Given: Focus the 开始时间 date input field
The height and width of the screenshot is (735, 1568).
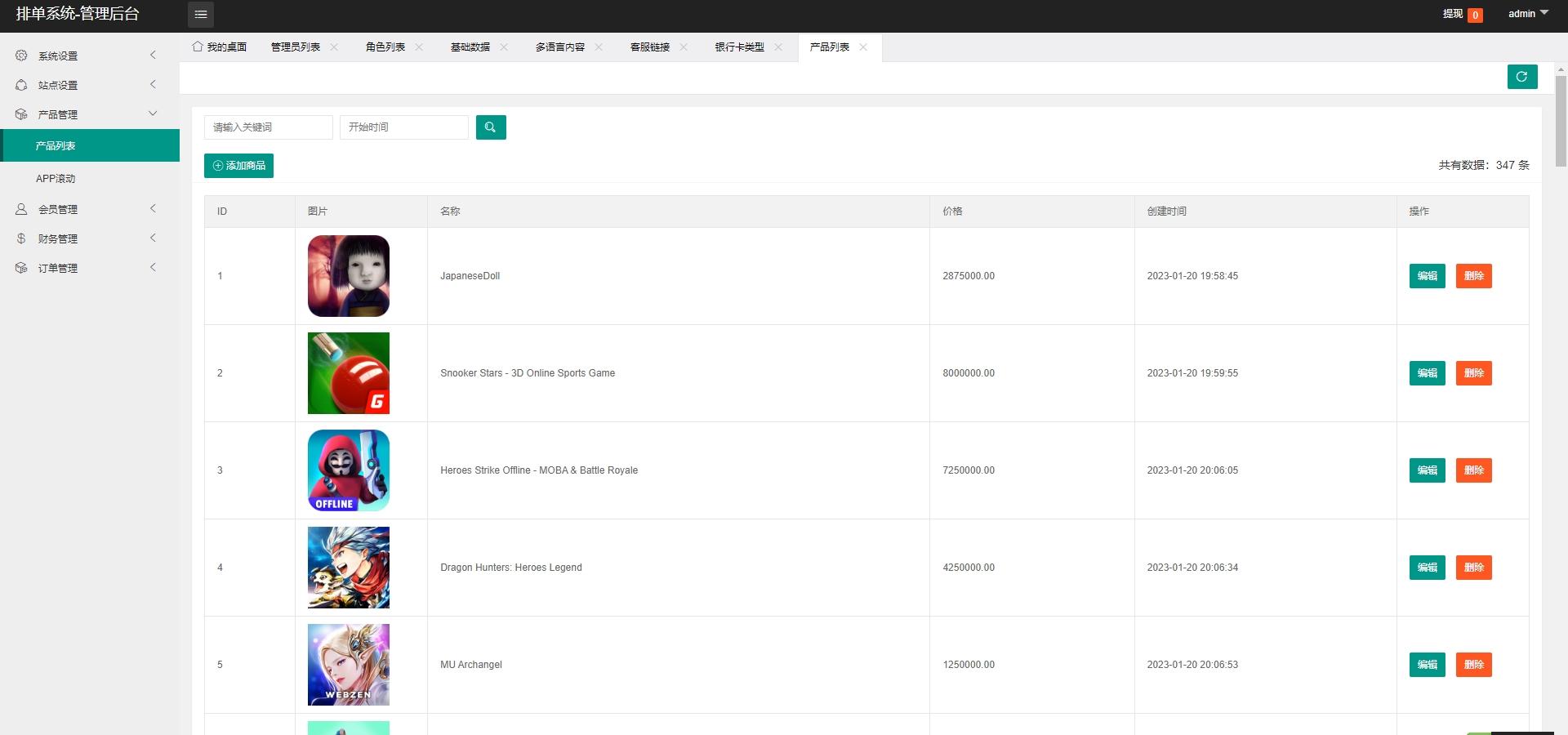Looking at the screenshot, I should click(404, 127).
